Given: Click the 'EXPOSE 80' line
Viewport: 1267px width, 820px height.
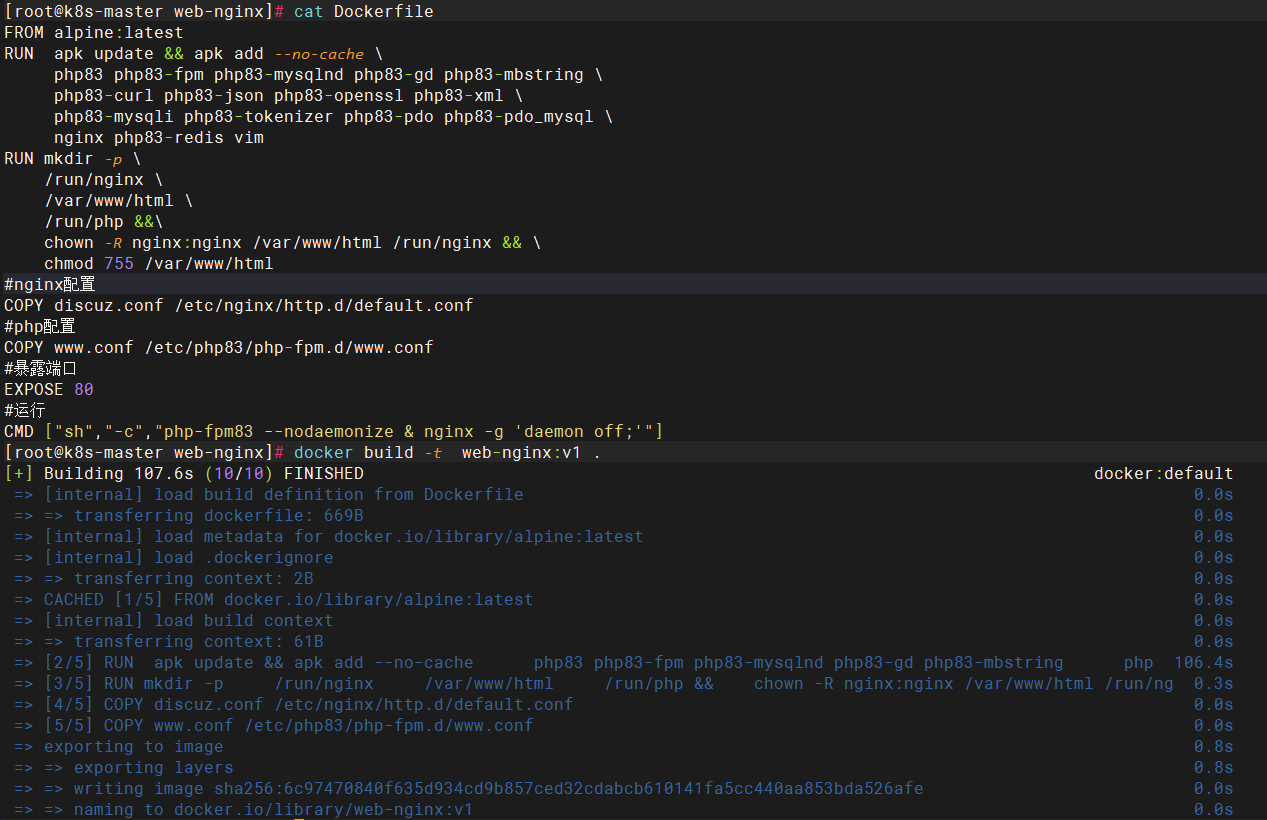Looking at the screenshot, I should (x=49, y=389).
